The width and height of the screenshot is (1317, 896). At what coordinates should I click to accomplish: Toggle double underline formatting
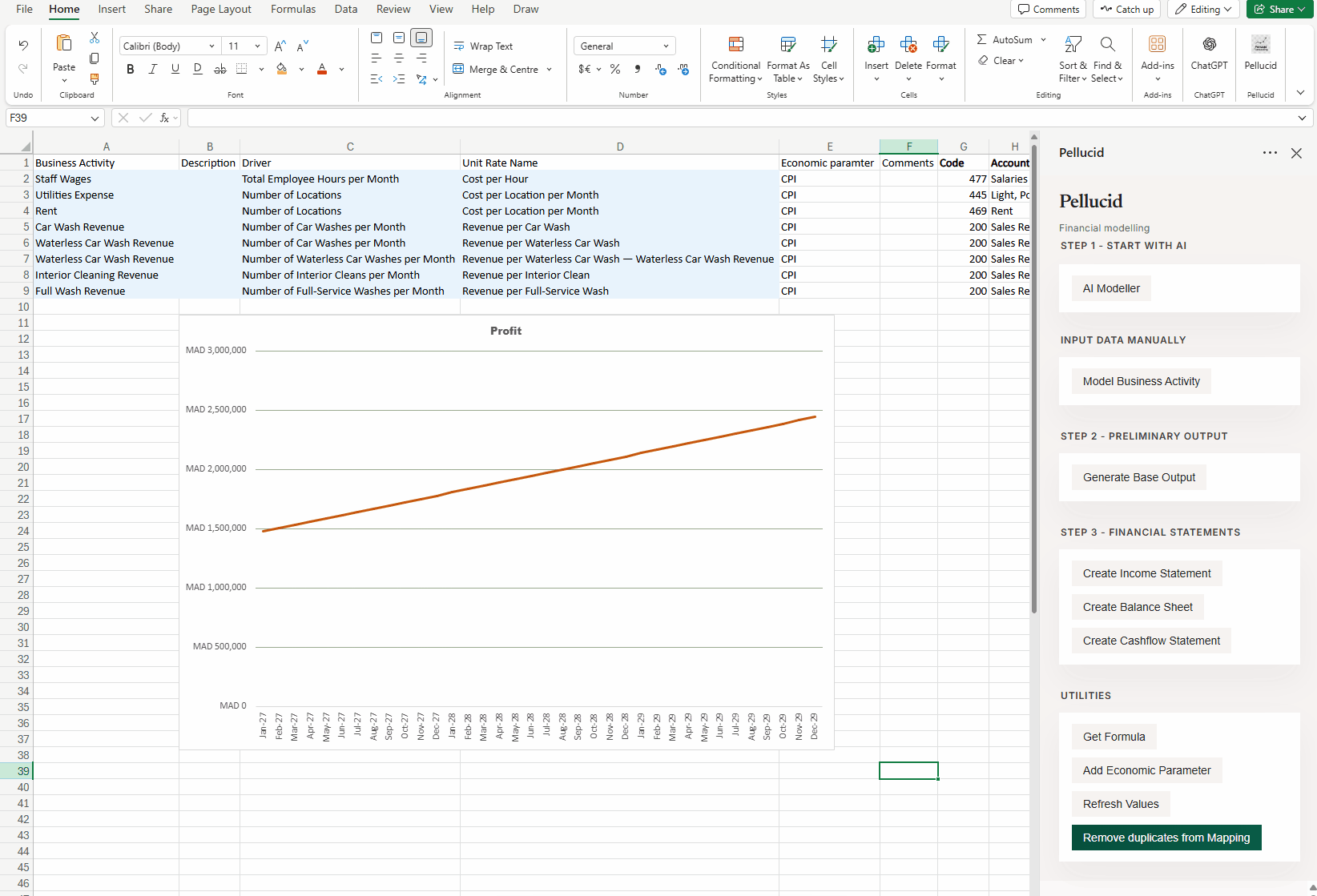coord(198,70)
